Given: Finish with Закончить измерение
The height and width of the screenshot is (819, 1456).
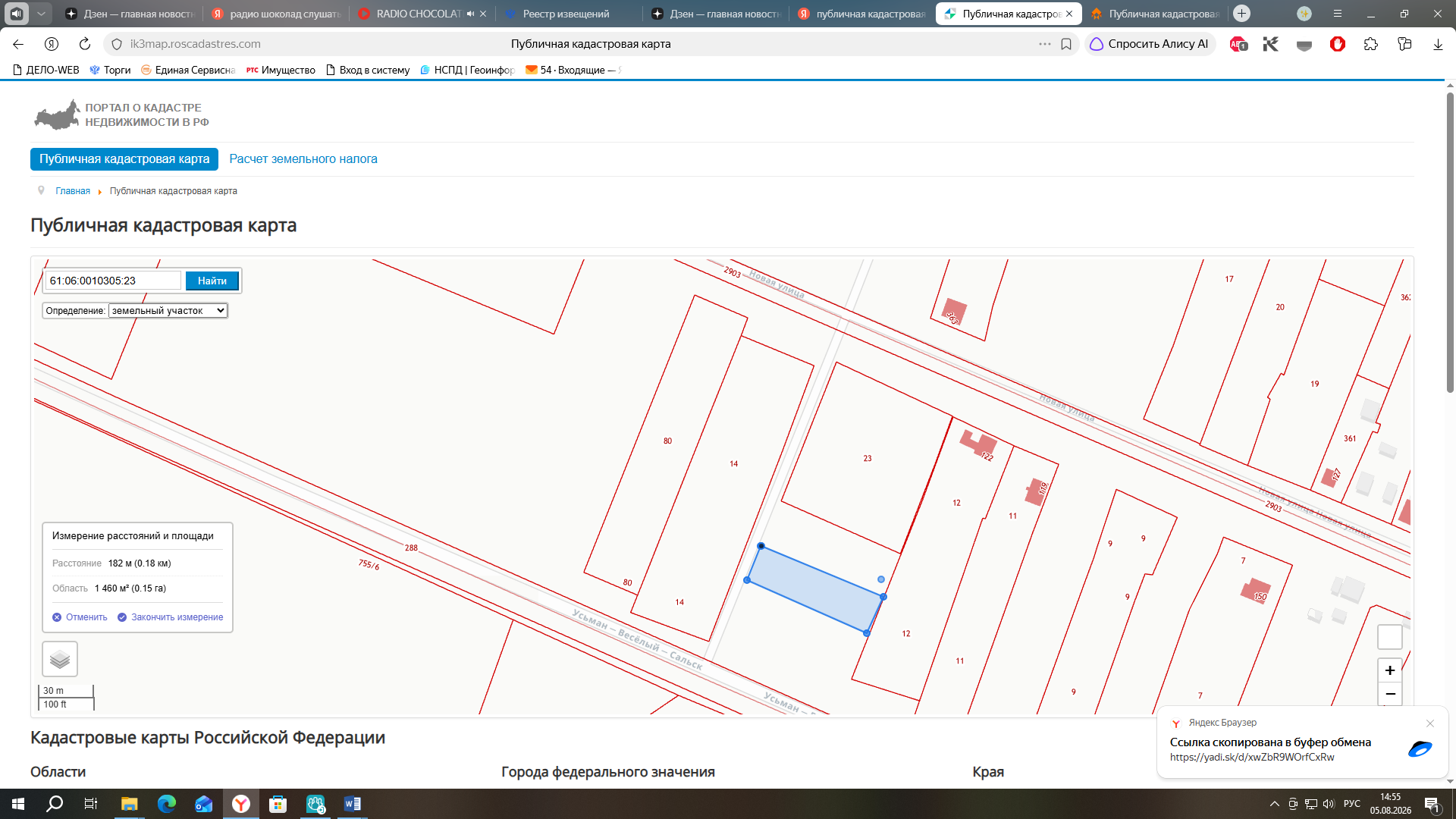Looking at the screenshot, I should (x=170, y=617).
